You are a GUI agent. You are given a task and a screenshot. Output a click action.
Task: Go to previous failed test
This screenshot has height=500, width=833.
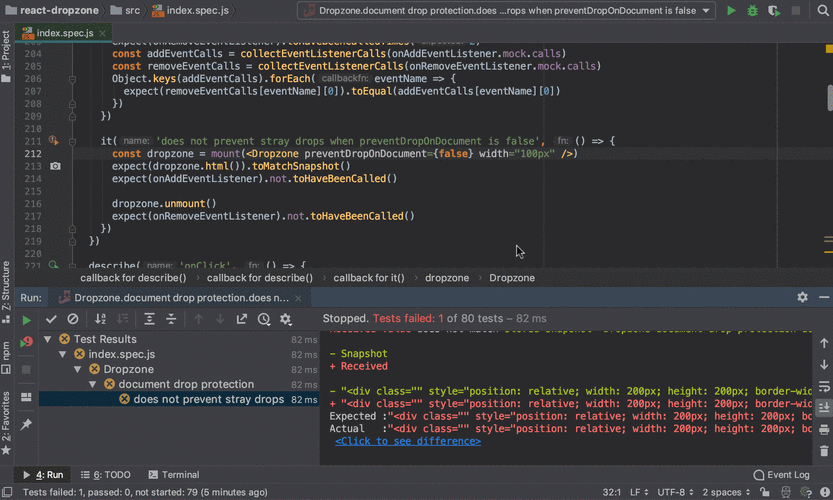tap(199, 319)
